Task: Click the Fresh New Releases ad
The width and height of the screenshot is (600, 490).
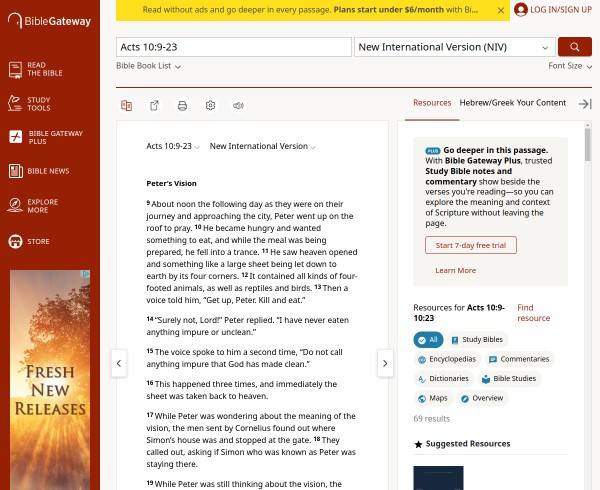Action: click(50, 380)
